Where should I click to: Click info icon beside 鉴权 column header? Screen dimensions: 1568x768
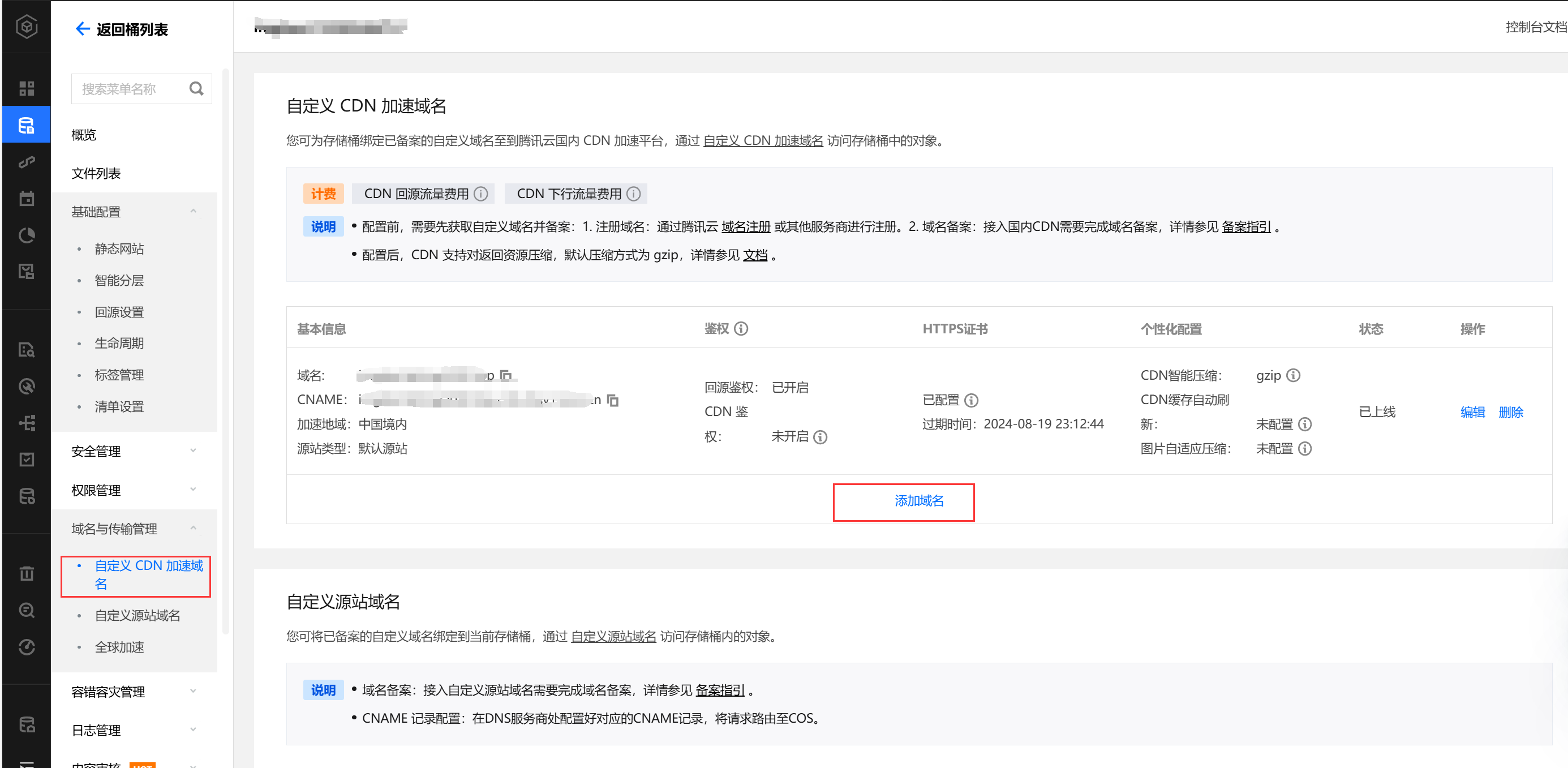pyautogui.click(x=741, y=329)
